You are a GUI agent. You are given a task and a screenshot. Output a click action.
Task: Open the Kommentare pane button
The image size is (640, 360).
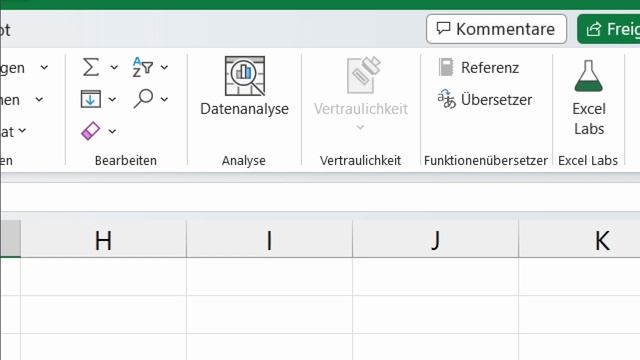[x=496, y=29]
